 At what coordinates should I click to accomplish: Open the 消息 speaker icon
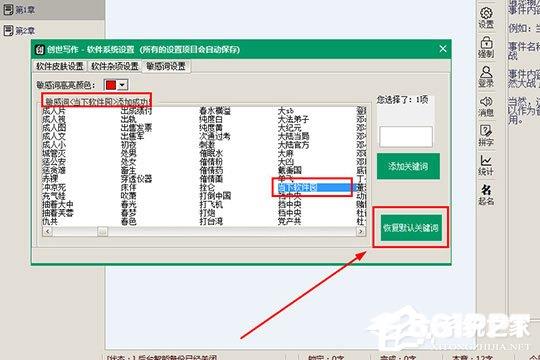click(486, 106)
